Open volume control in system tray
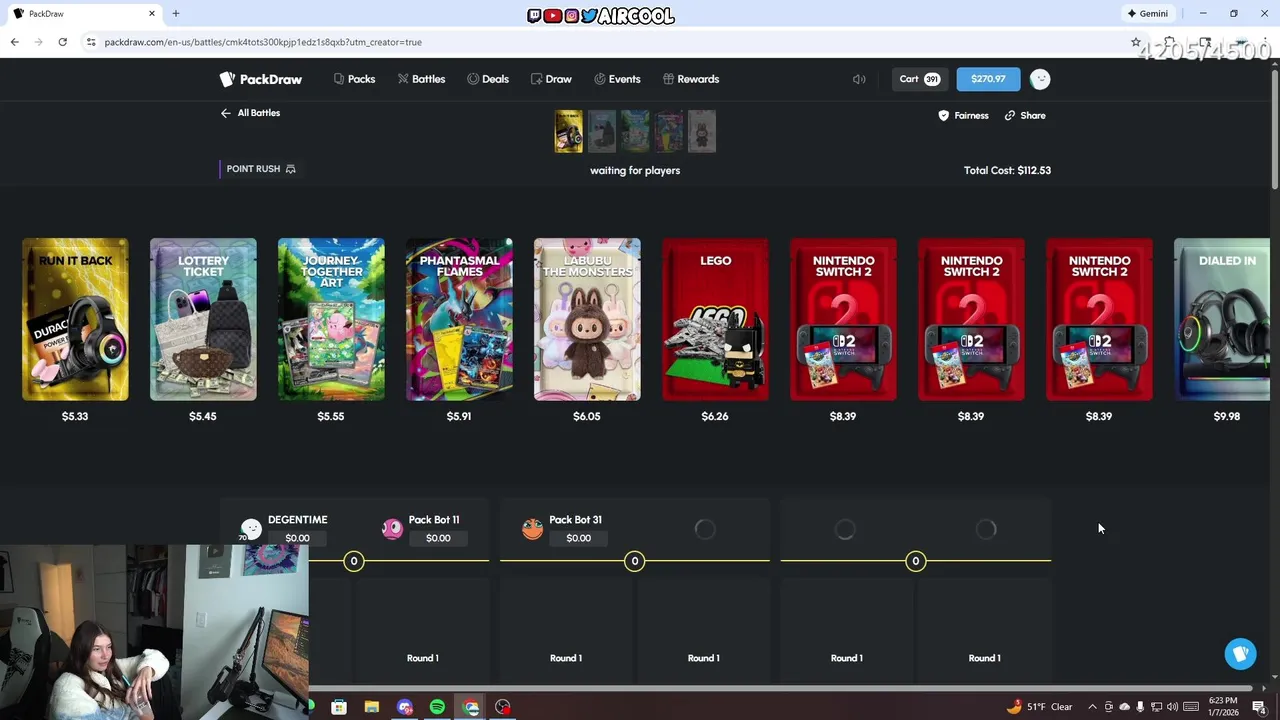This screenshot has width=1280, height=720. click(x=1172, y=707)
